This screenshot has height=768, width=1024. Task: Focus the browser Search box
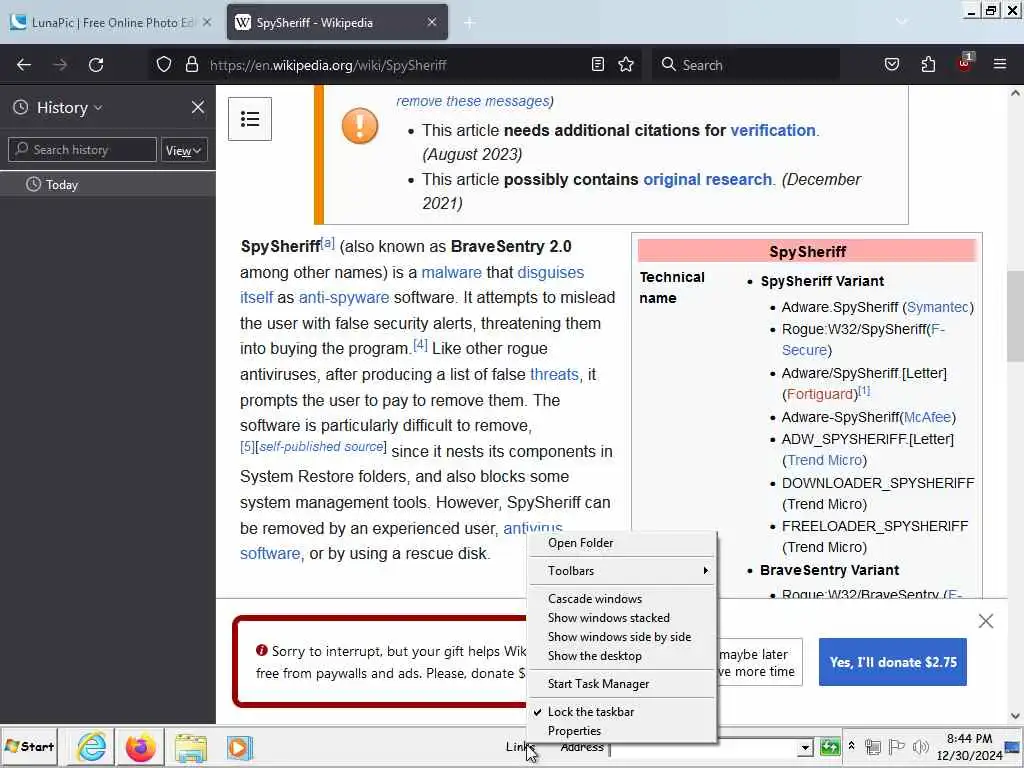click(x=746, y=65)
